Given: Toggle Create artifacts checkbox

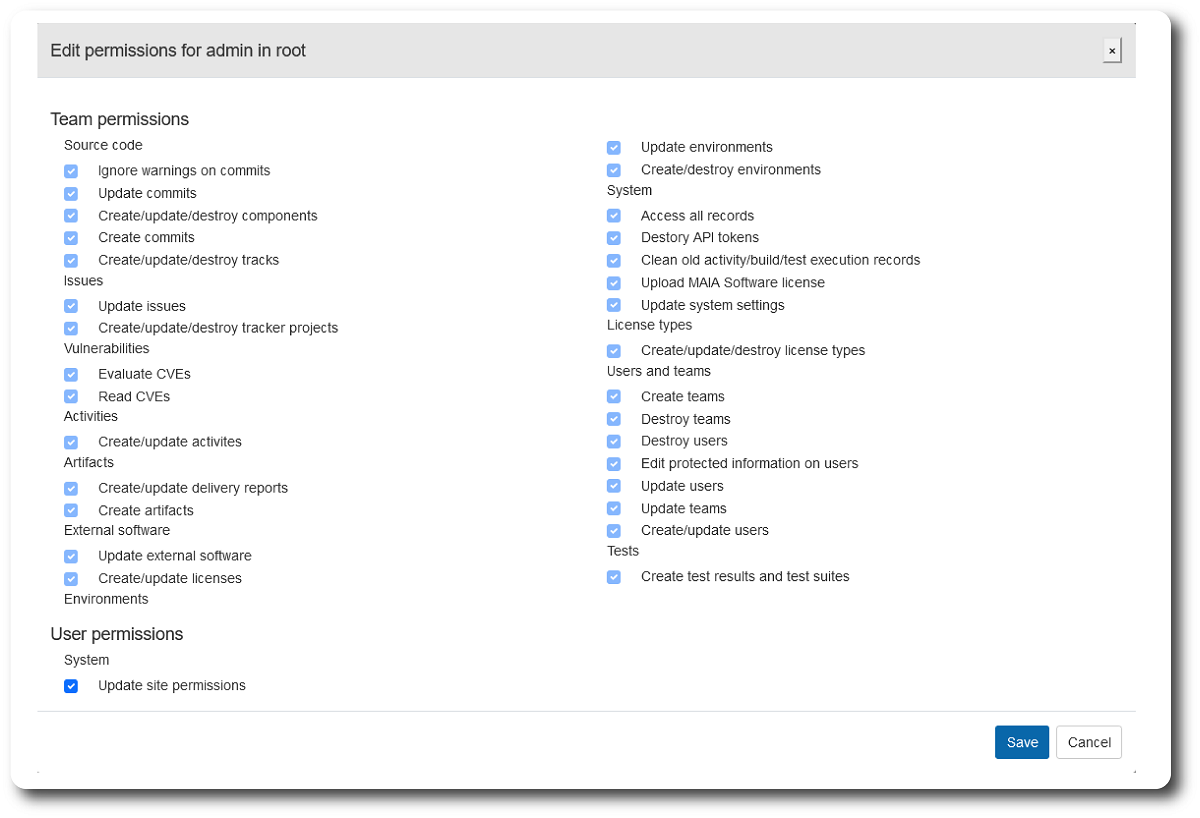Looking at the screenshot, I should coord(71,511).
